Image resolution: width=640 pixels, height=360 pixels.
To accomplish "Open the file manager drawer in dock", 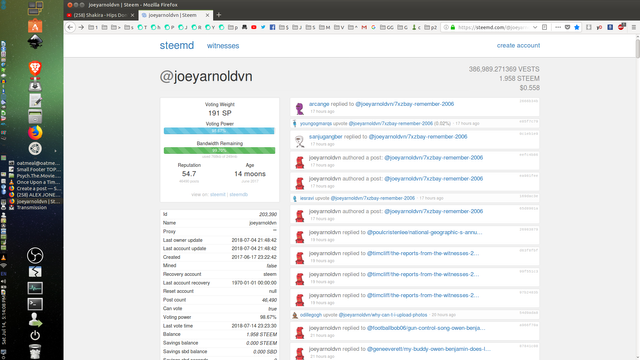I will 35,117.
